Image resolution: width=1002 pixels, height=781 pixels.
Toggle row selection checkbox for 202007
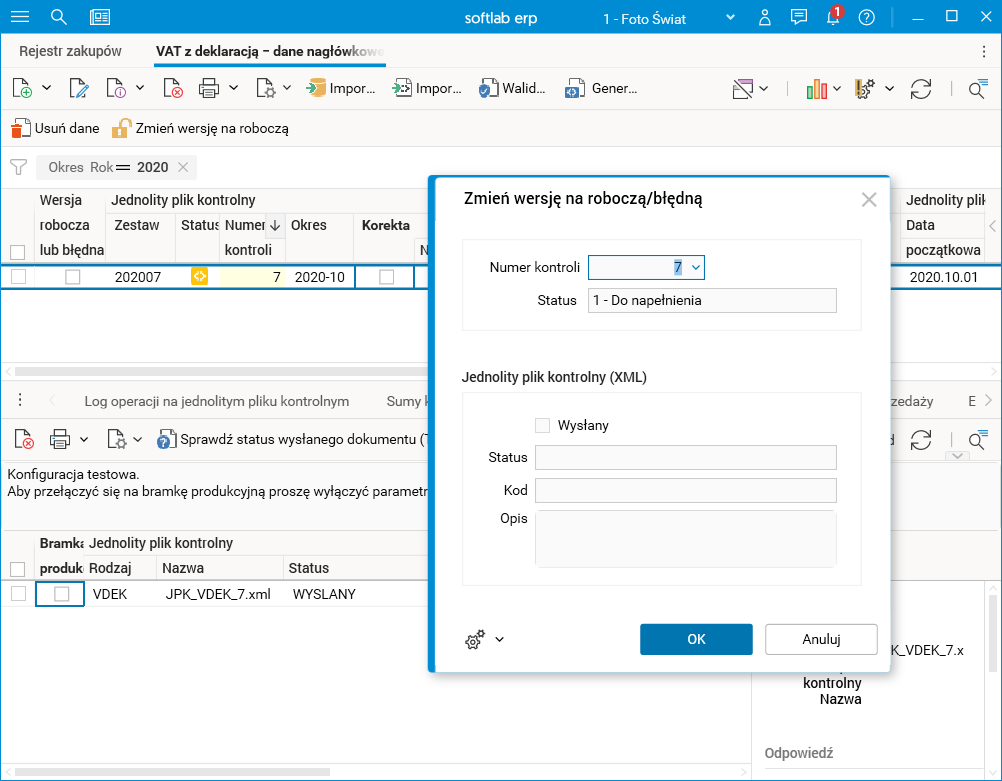19,276
